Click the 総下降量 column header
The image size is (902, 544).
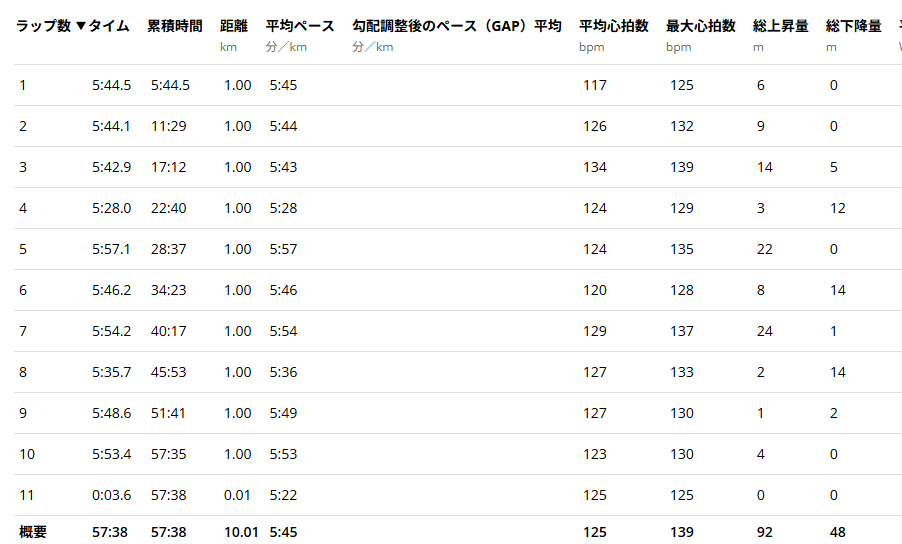point(854,26)
